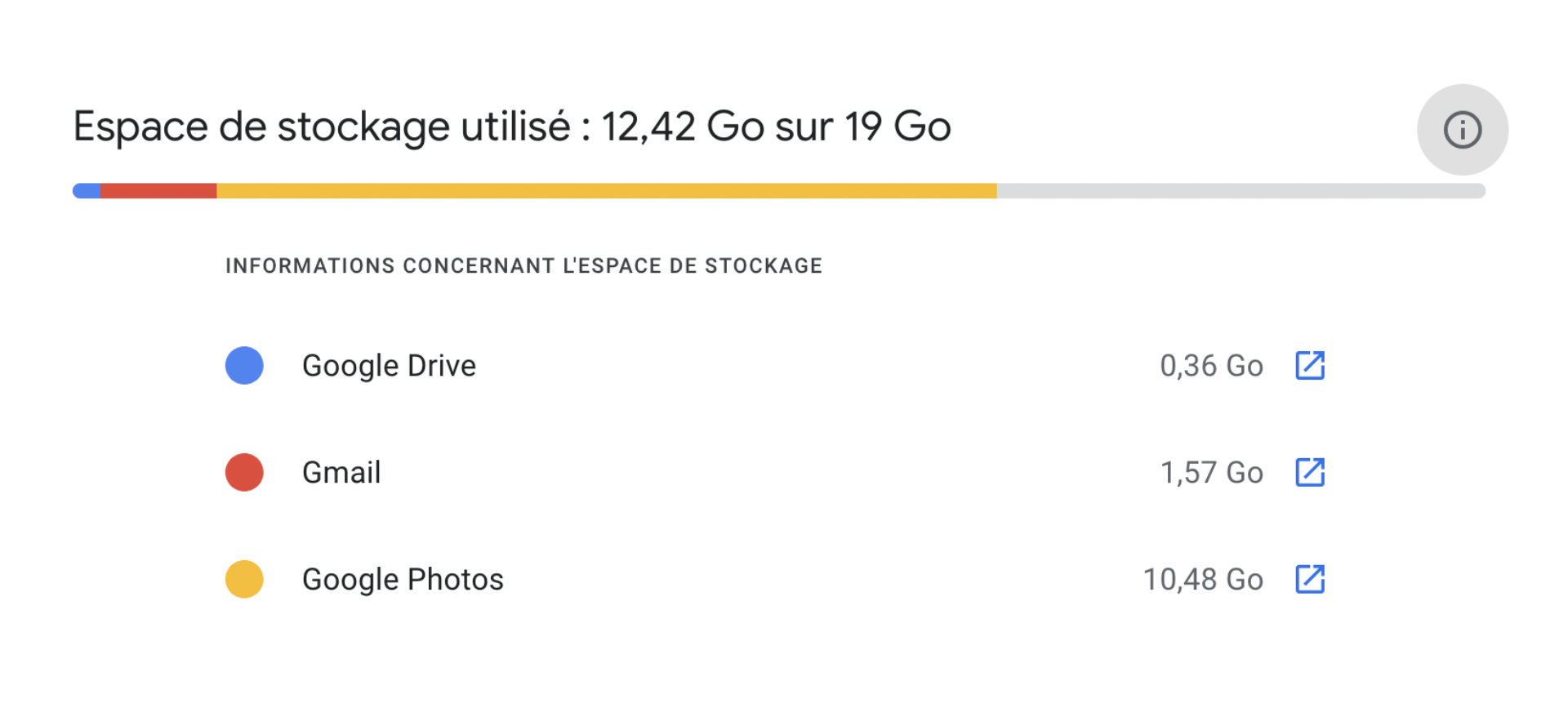The height and width of the screenshot is (708, 1568).
Task: Click the blue segment of storage bar
Action: 87,191
